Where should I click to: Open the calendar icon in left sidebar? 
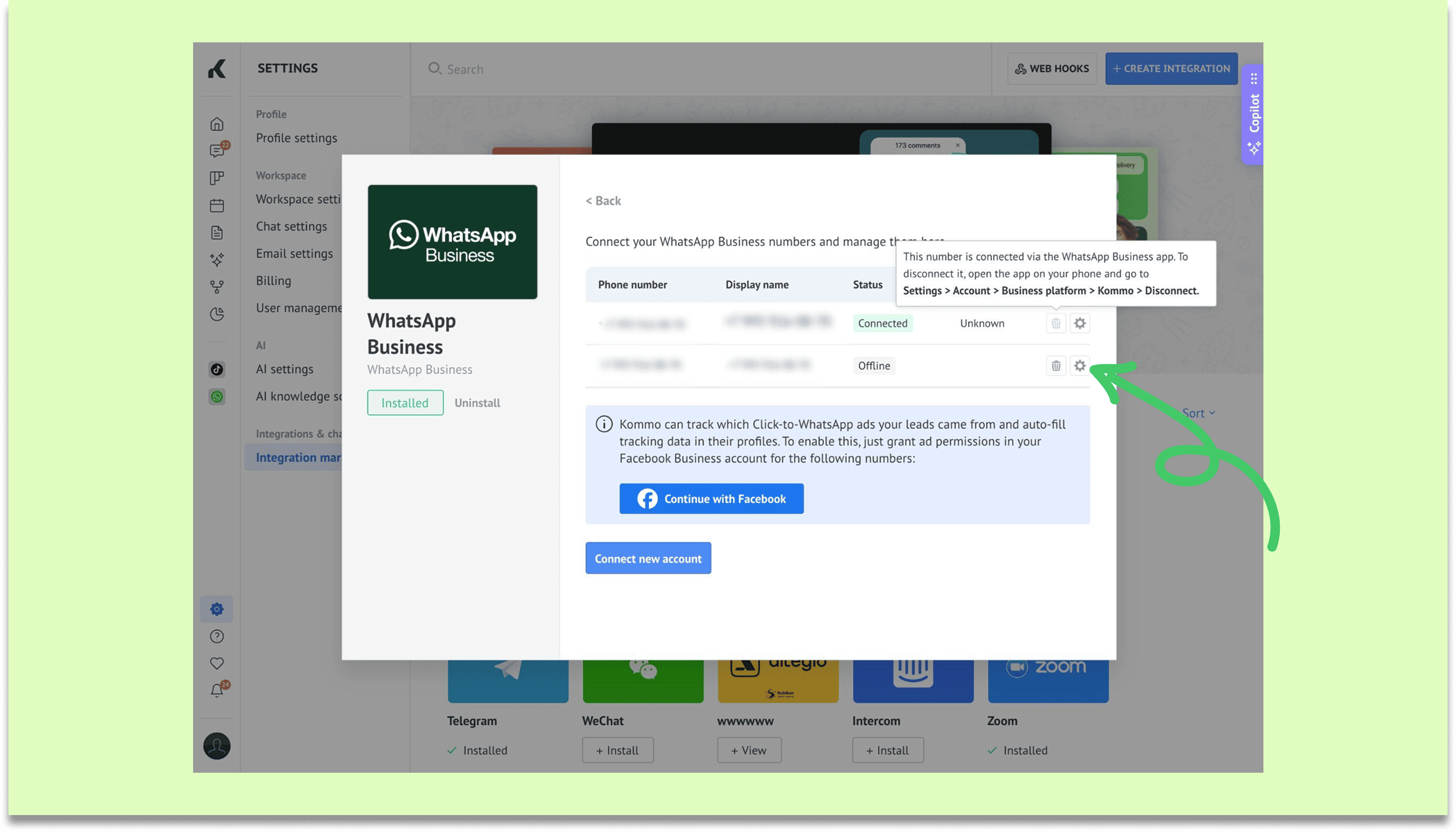tap(217, 205)
